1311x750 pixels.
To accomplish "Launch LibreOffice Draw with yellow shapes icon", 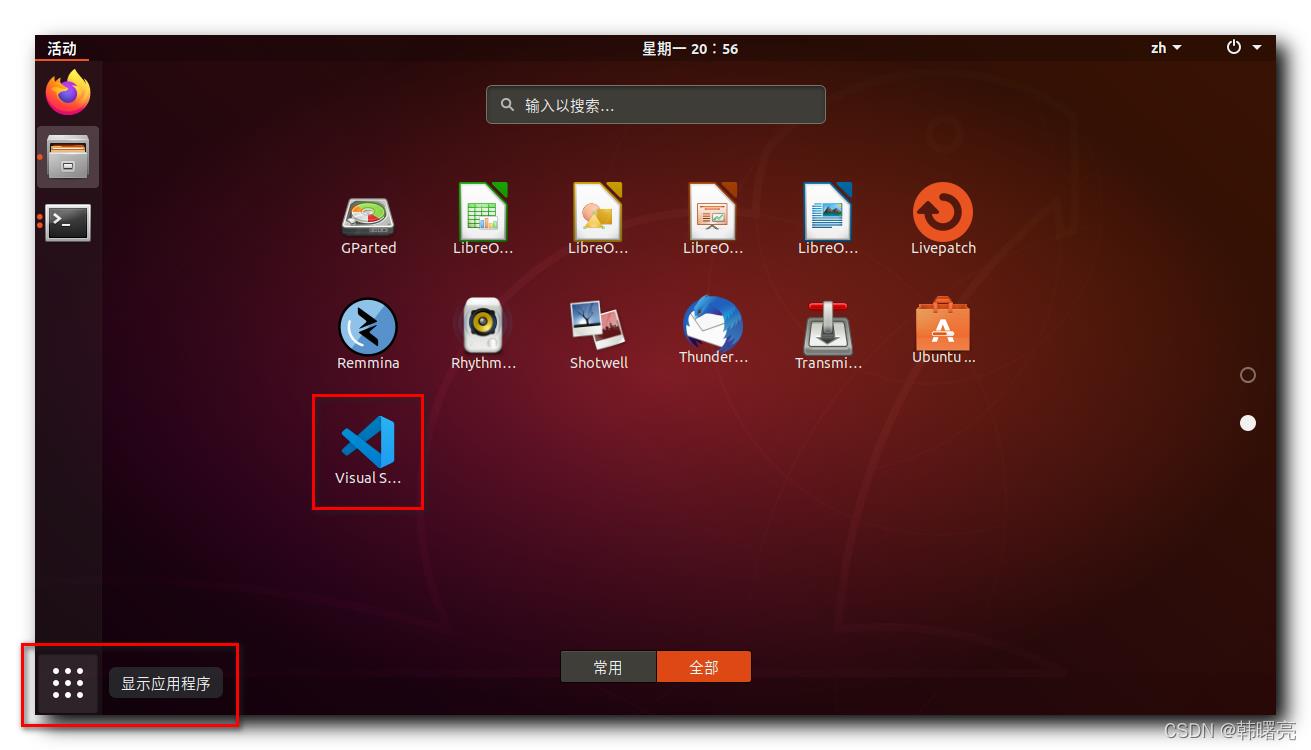I will (x=598, y=219).
